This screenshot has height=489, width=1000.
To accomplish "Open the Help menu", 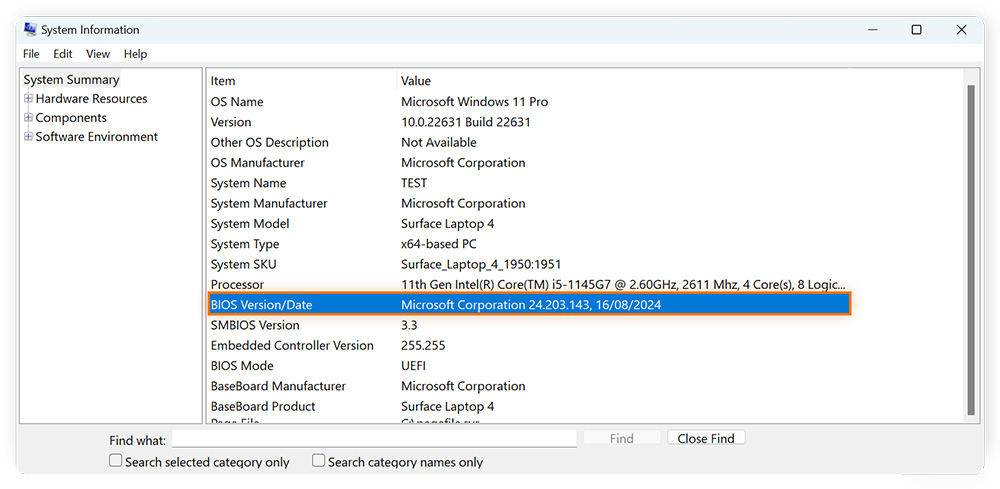I will [135, 54].
